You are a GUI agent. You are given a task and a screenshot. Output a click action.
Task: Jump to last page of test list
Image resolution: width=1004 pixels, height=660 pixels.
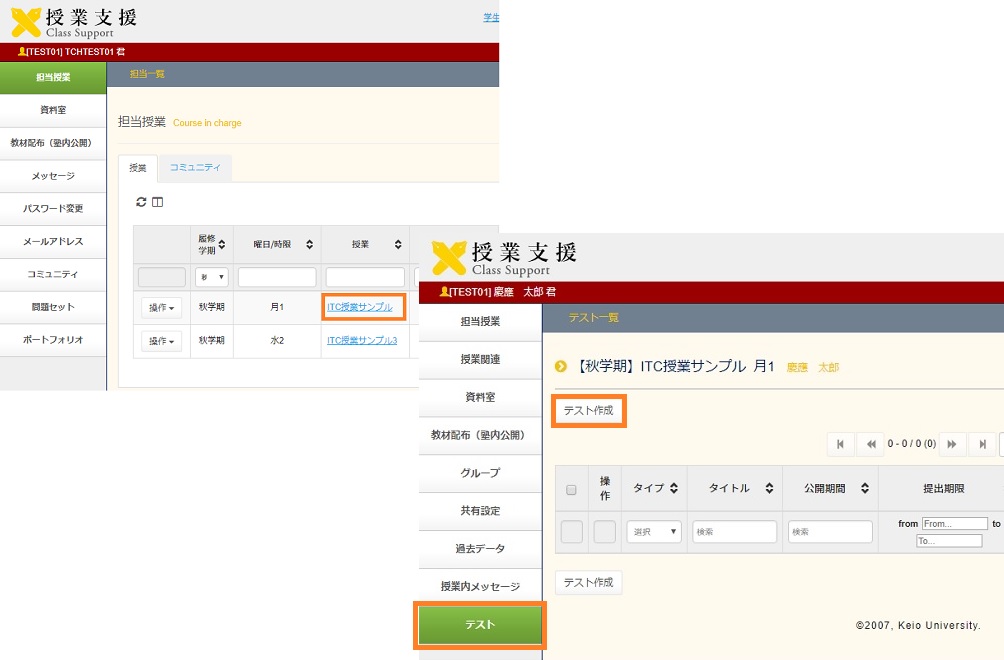[x=983, y=444]
